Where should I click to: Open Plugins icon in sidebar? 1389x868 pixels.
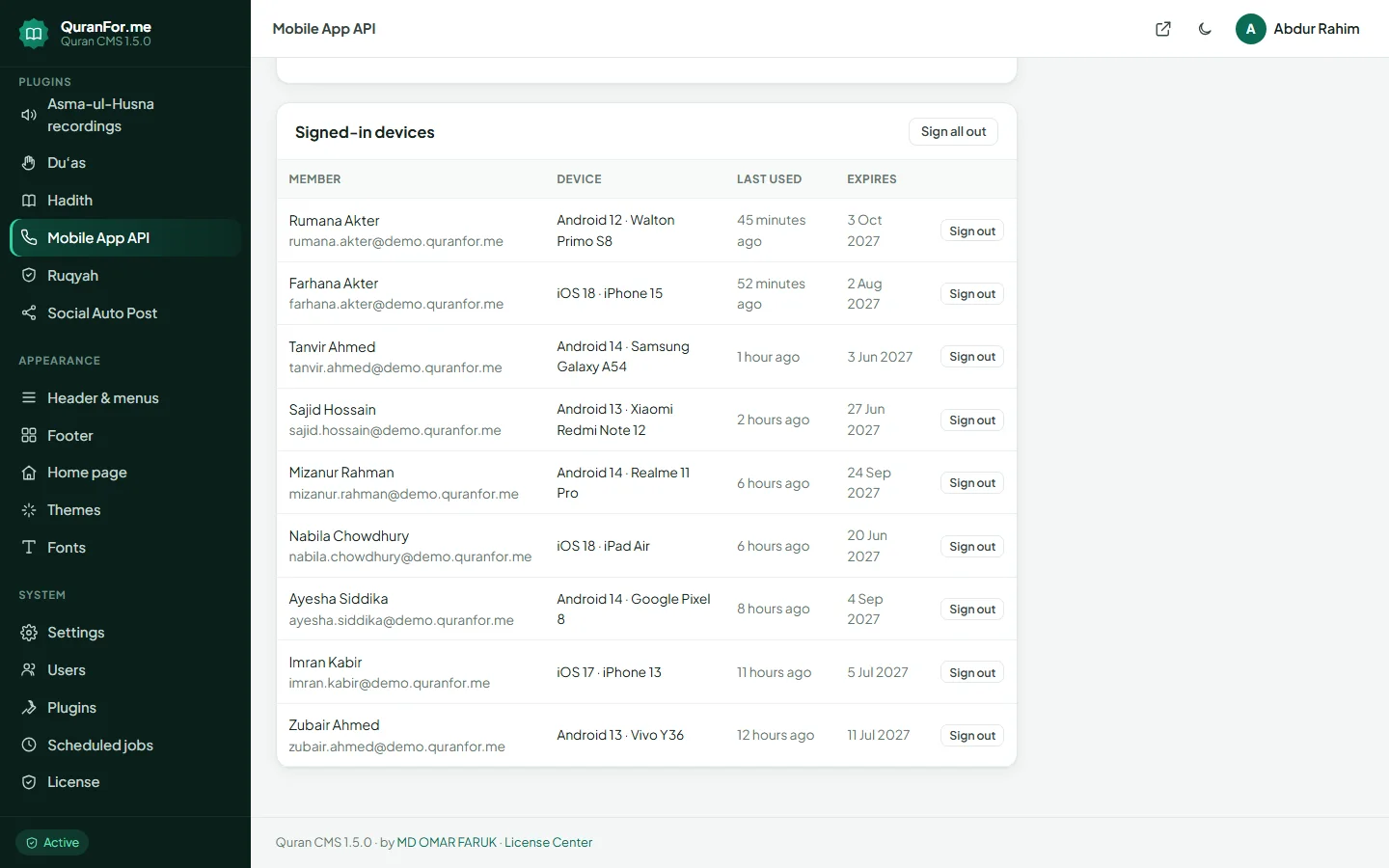pos(29,708)
